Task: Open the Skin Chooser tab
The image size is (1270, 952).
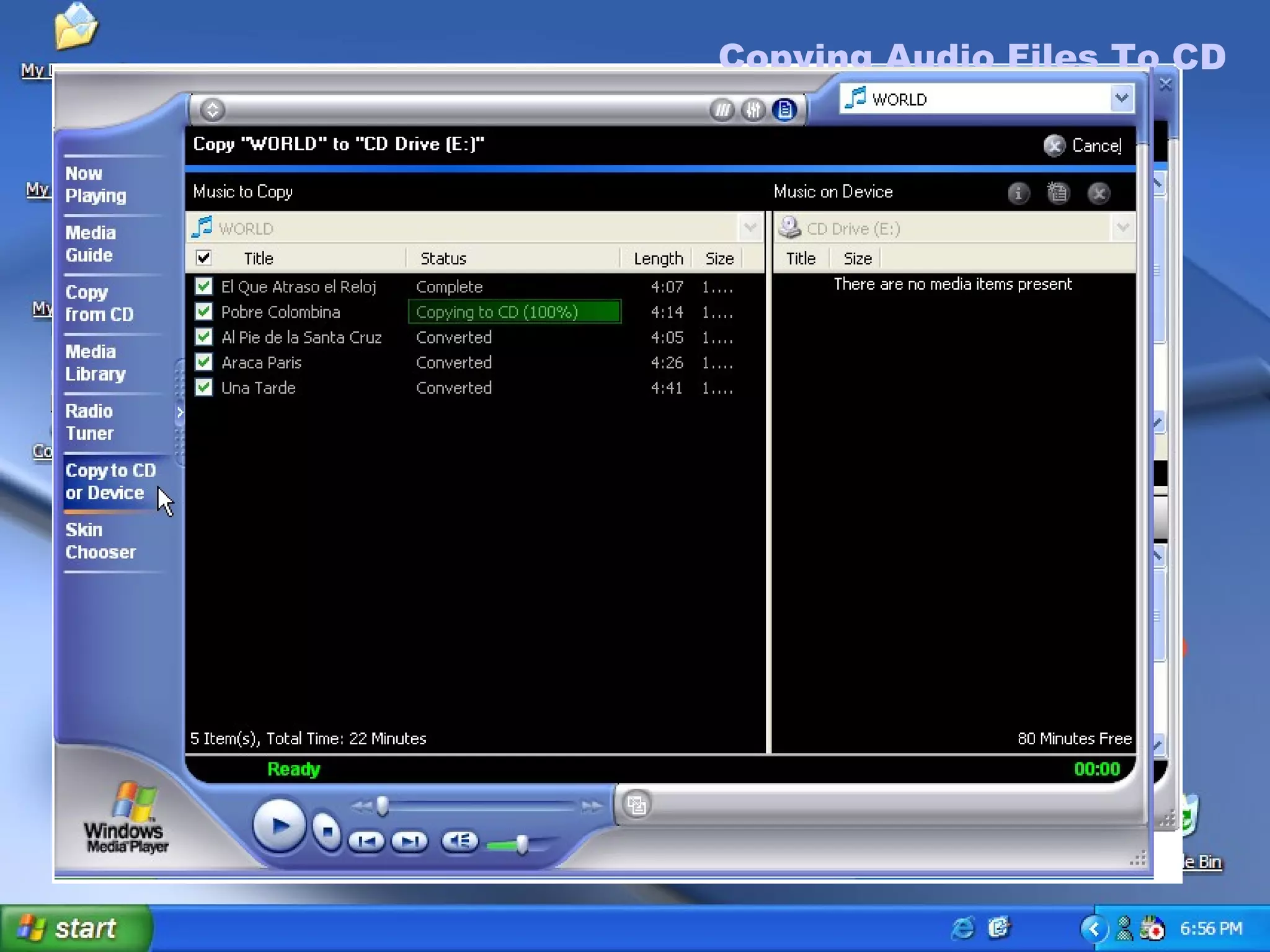Action: point(100,541)
